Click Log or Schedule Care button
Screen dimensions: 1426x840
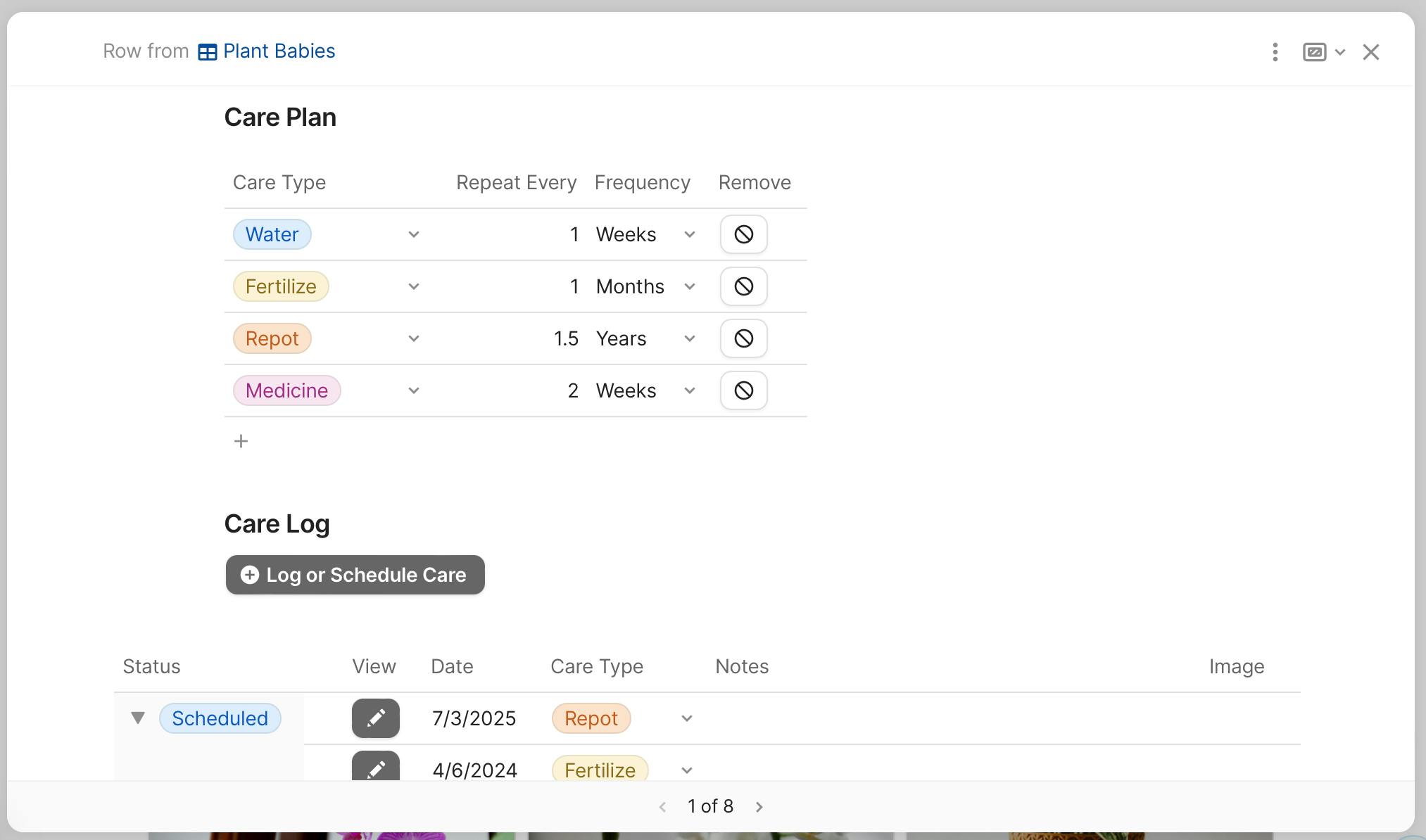(x=355, y=575)
